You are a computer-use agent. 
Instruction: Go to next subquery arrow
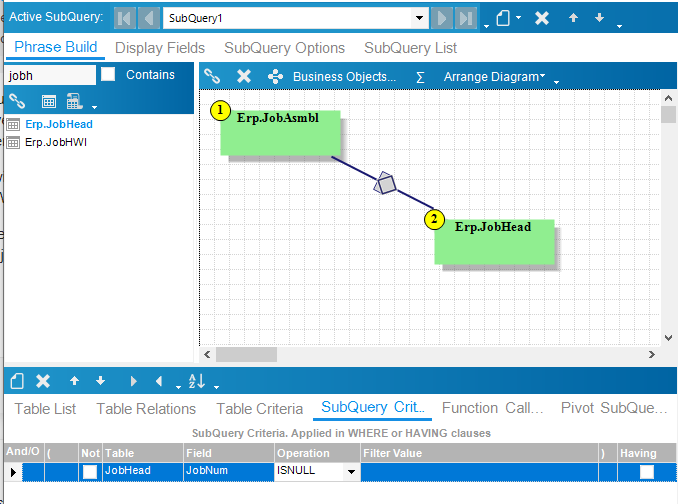pos(441,18)
